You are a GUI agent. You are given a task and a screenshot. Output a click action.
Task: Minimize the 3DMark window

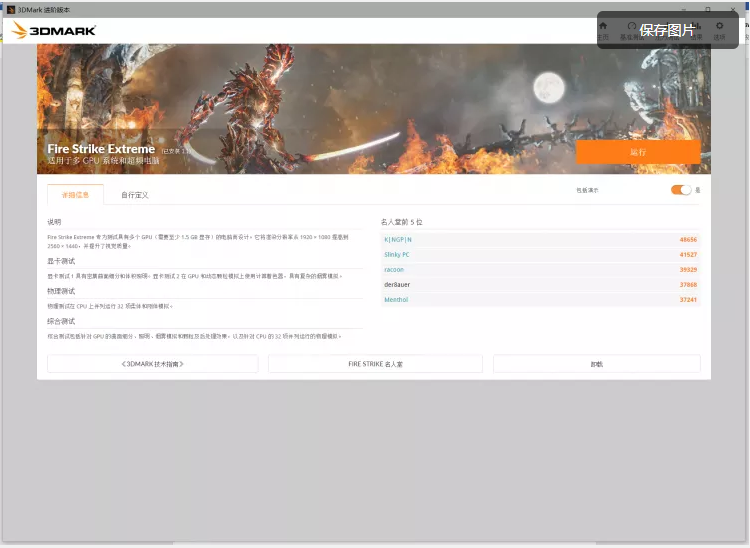pos(684,10)
